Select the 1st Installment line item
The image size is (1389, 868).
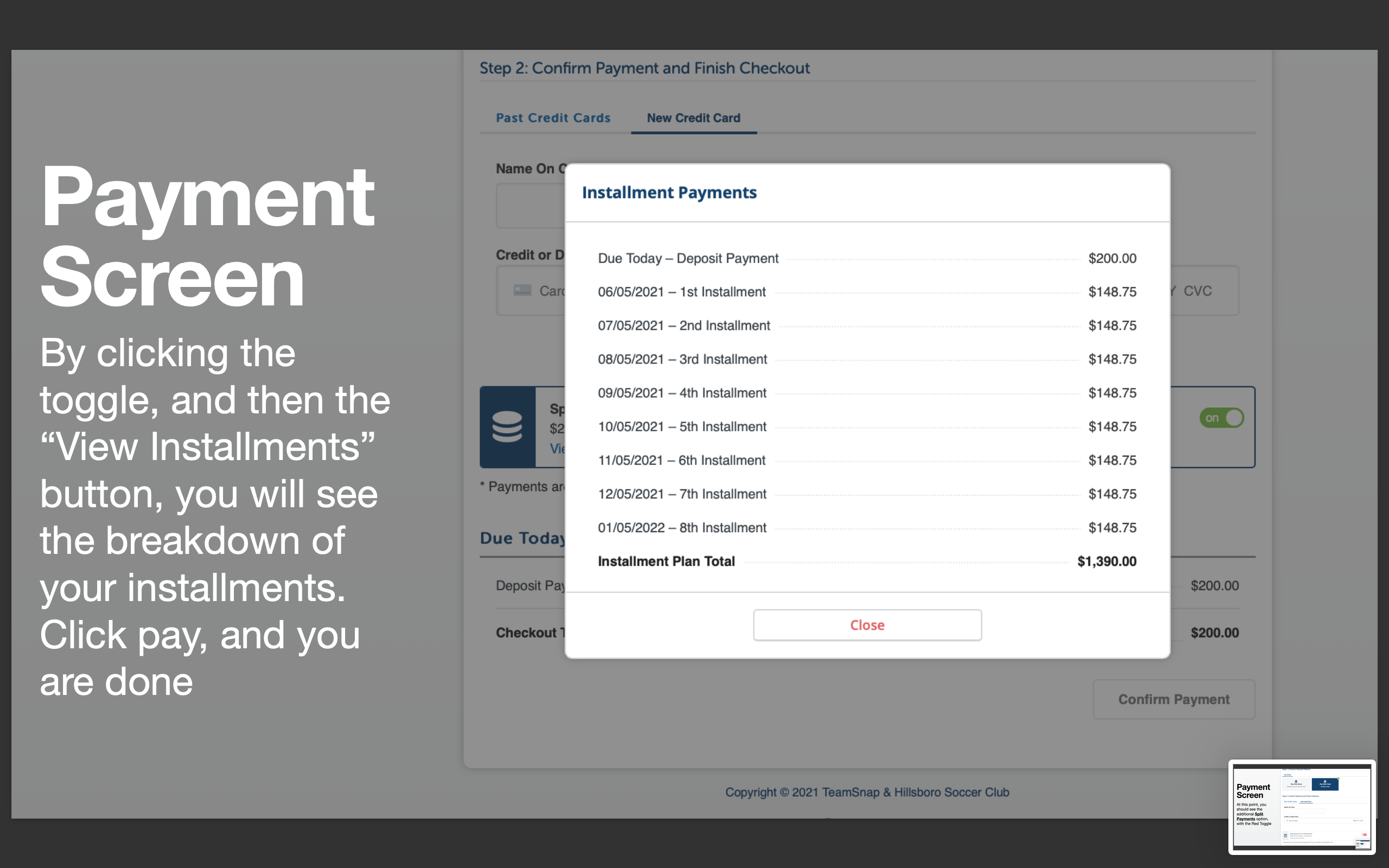click(x=682, y=292)
